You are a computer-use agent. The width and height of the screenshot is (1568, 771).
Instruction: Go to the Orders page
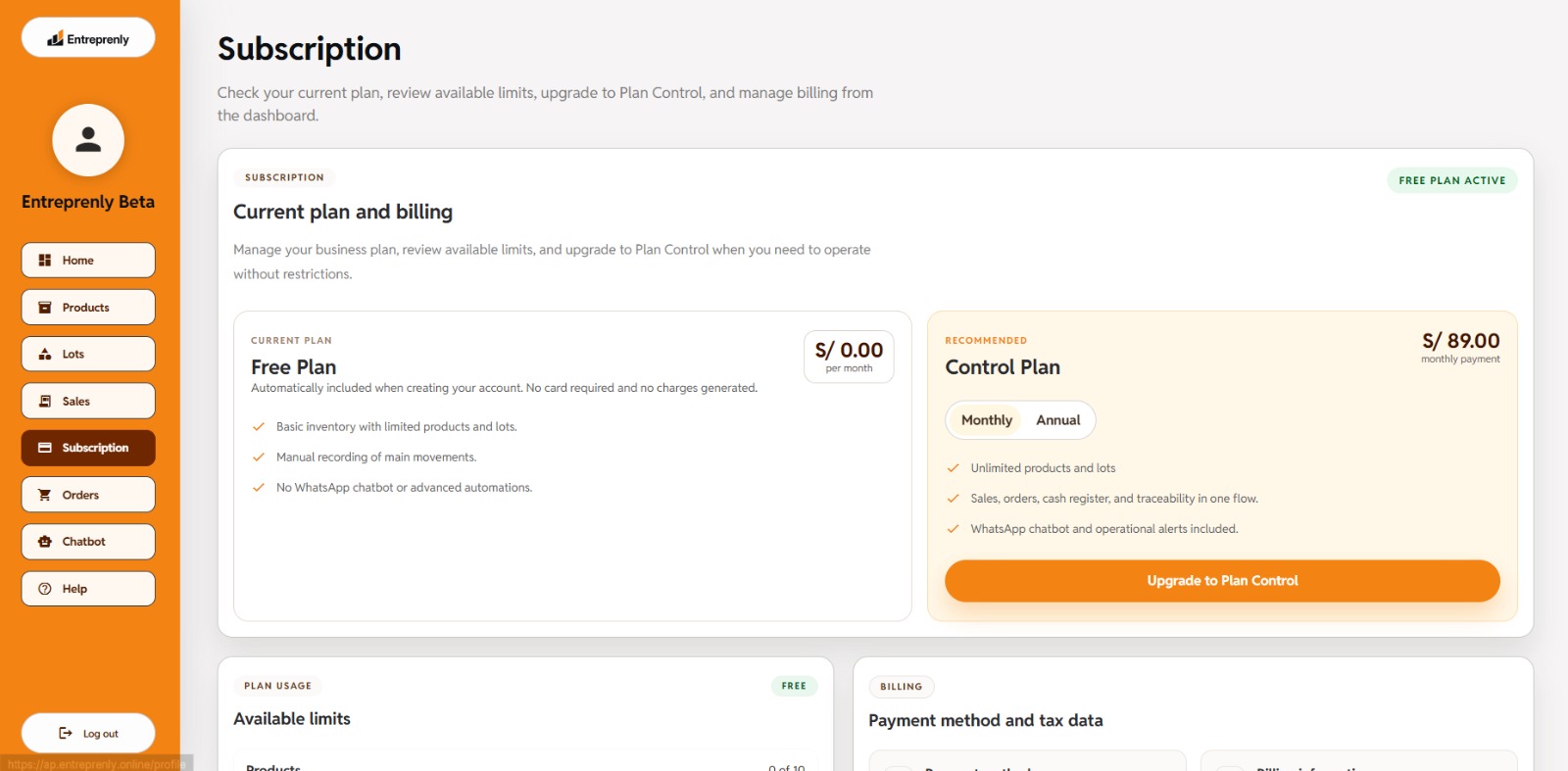click(88, 495)
